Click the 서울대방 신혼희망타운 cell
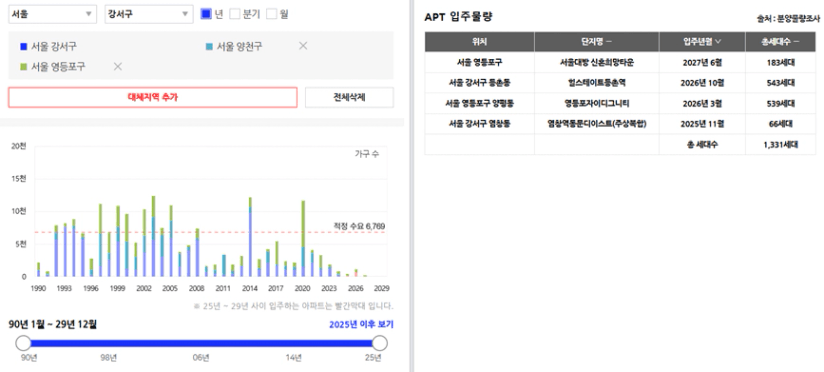Image resolution: width=824 pixels, height=372 pixels. (x=596, y=62)
